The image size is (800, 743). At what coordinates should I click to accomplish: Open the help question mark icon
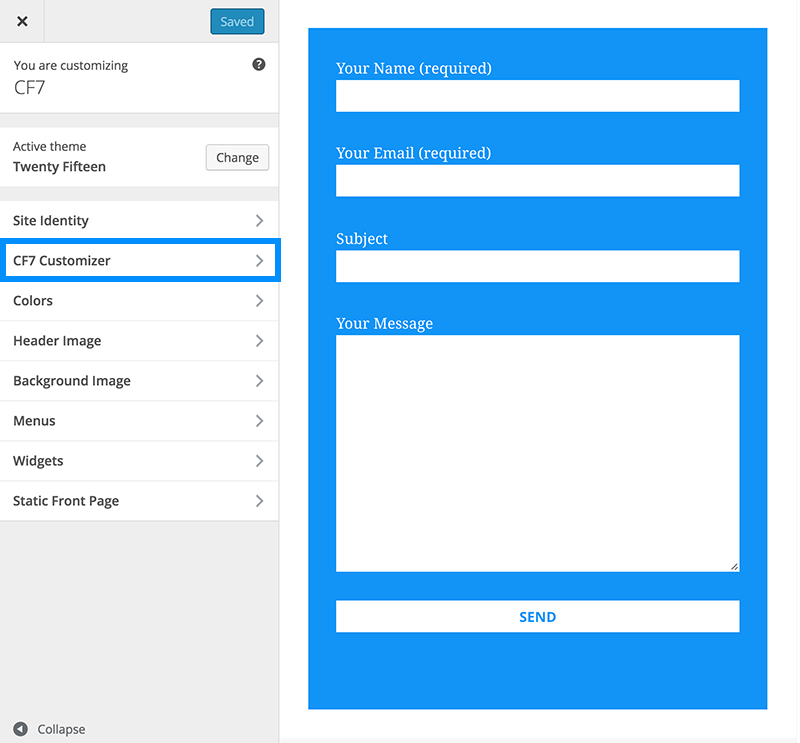click(x=259, y=64)
